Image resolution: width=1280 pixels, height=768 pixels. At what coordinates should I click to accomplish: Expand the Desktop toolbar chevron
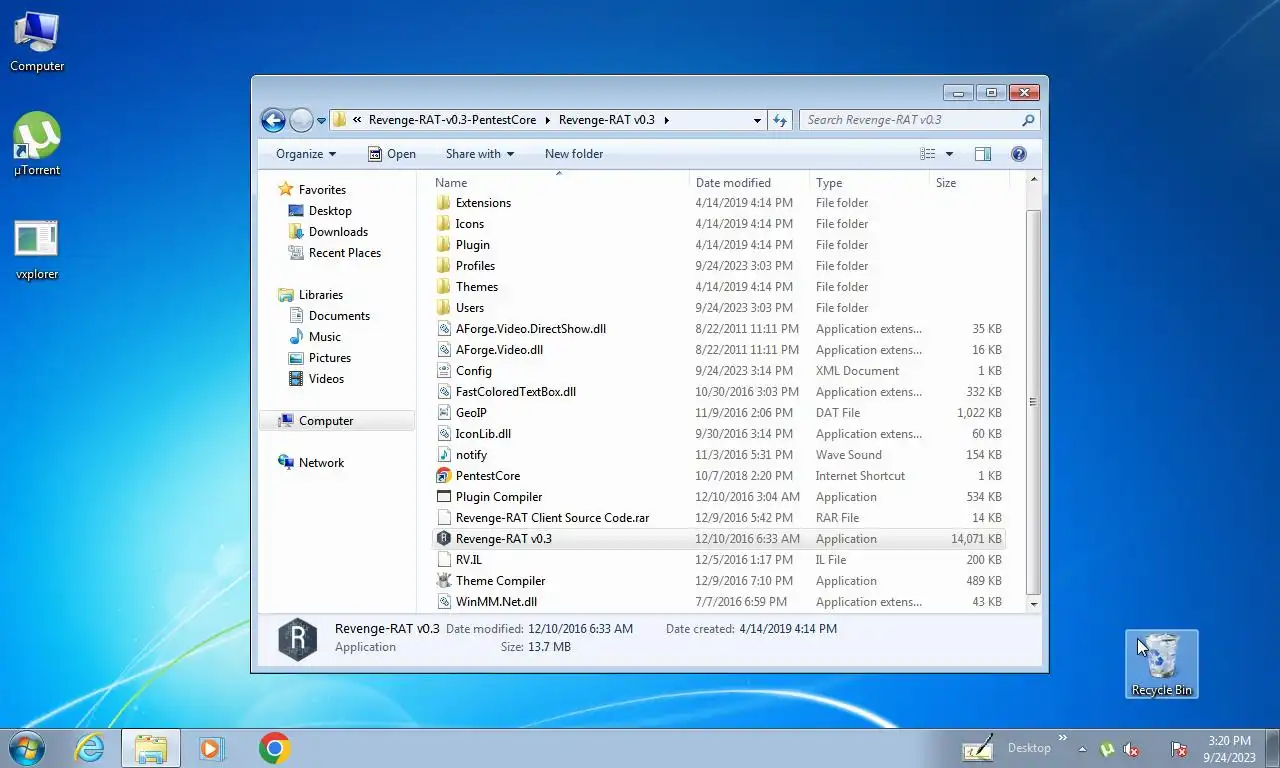point(1063,739)
